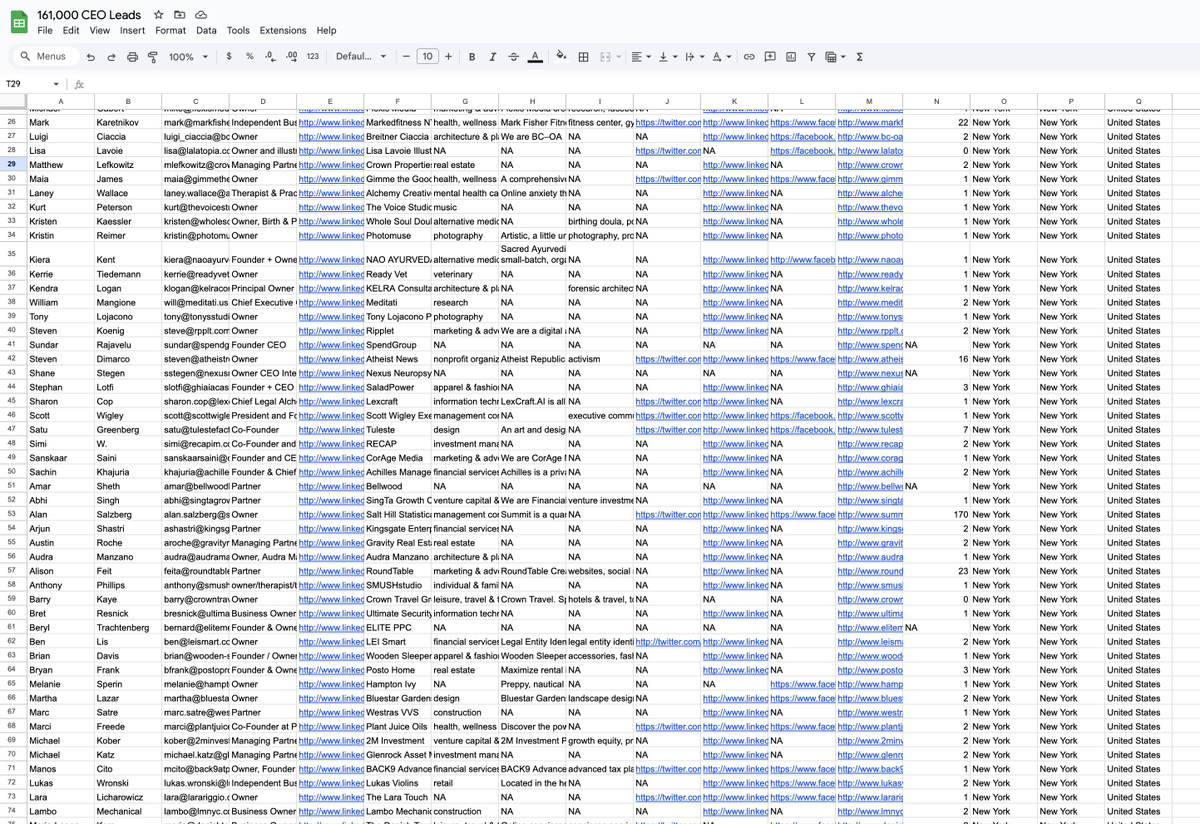Open the Format menu
The height and width of the screenshot is (824, 1200).
(x=170, y=31)
